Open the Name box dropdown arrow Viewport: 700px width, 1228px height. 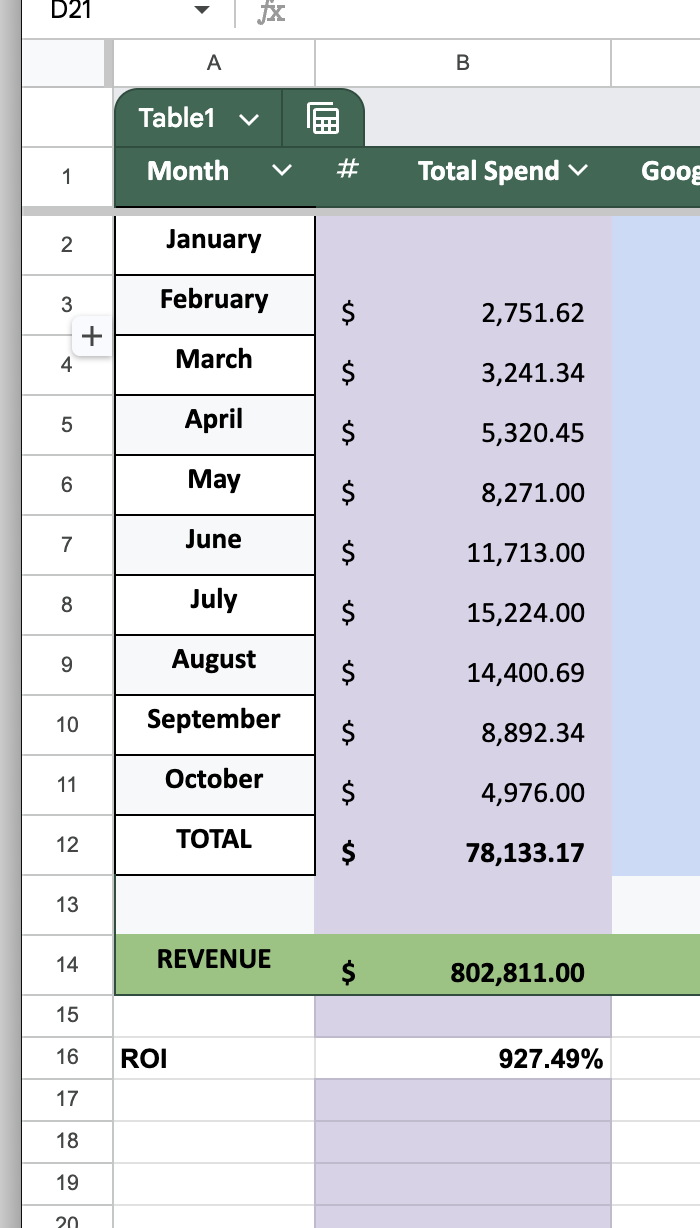[x=202, y=12]
